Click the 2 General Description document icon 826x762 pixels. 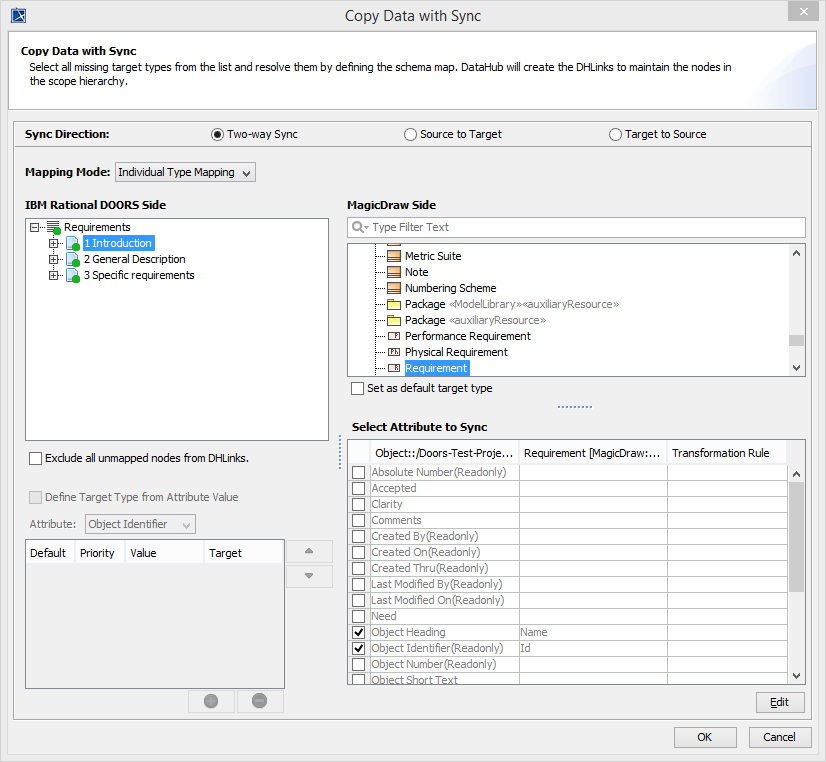click(x=72, y=260)
